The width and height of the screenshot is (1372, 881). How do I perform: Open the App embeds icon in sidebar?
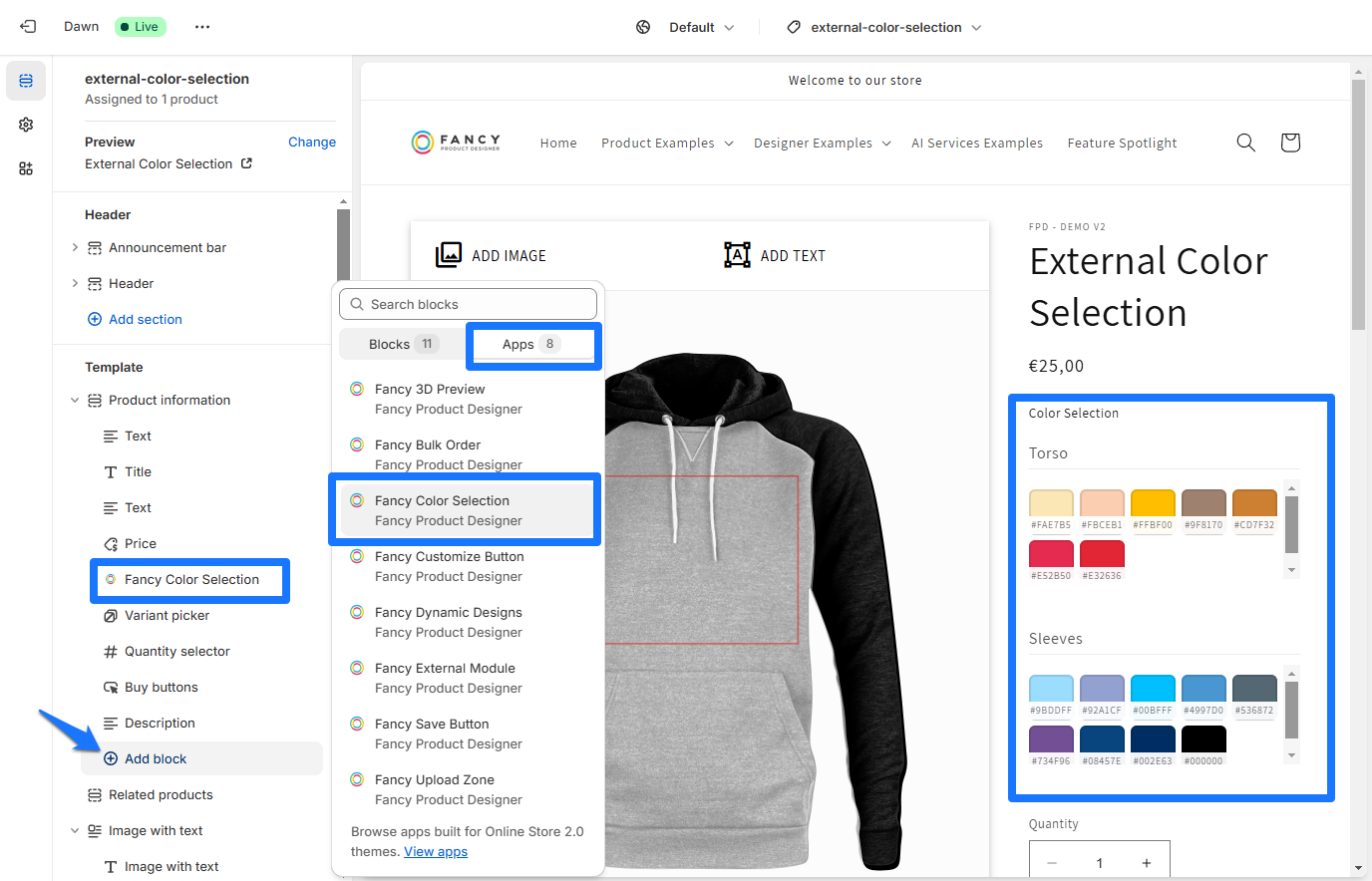pos(26,168)
